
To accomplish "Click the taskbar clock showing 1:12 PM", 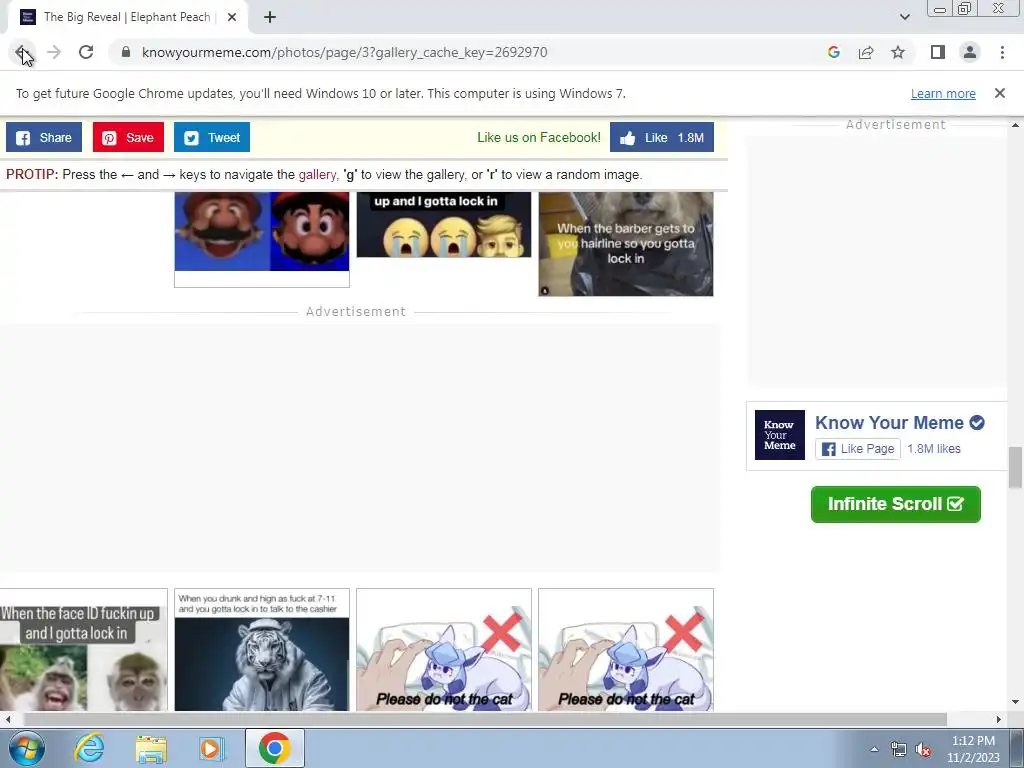I will coord(973,749).
